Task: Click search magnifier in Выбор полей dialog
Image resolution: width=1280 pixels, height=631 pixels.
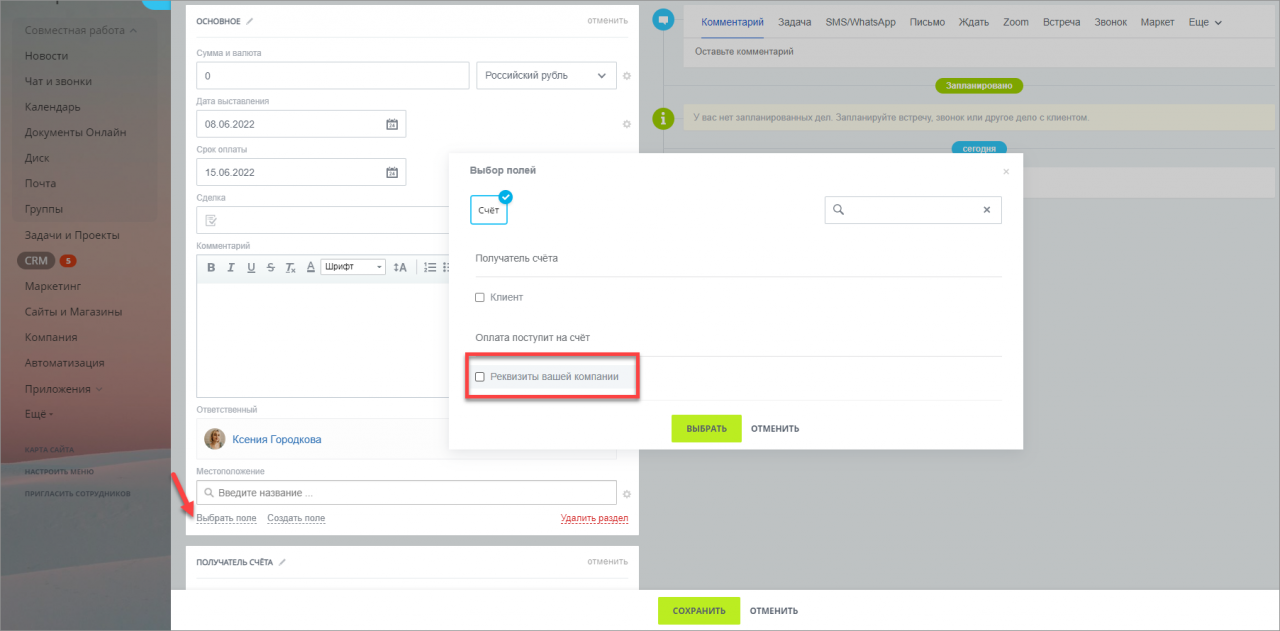Action: (x=838, y=210)
